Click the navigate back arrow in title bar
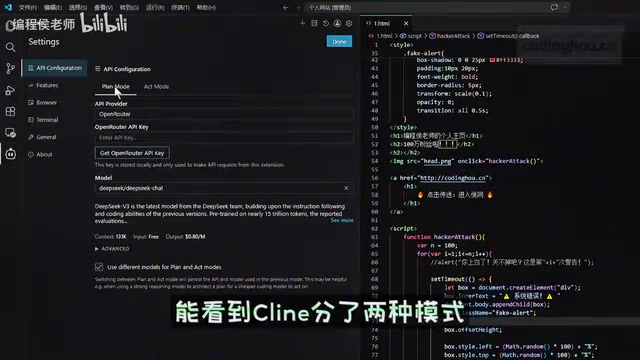640x360 pixels. pyautogui.click(x=286, y=7)
